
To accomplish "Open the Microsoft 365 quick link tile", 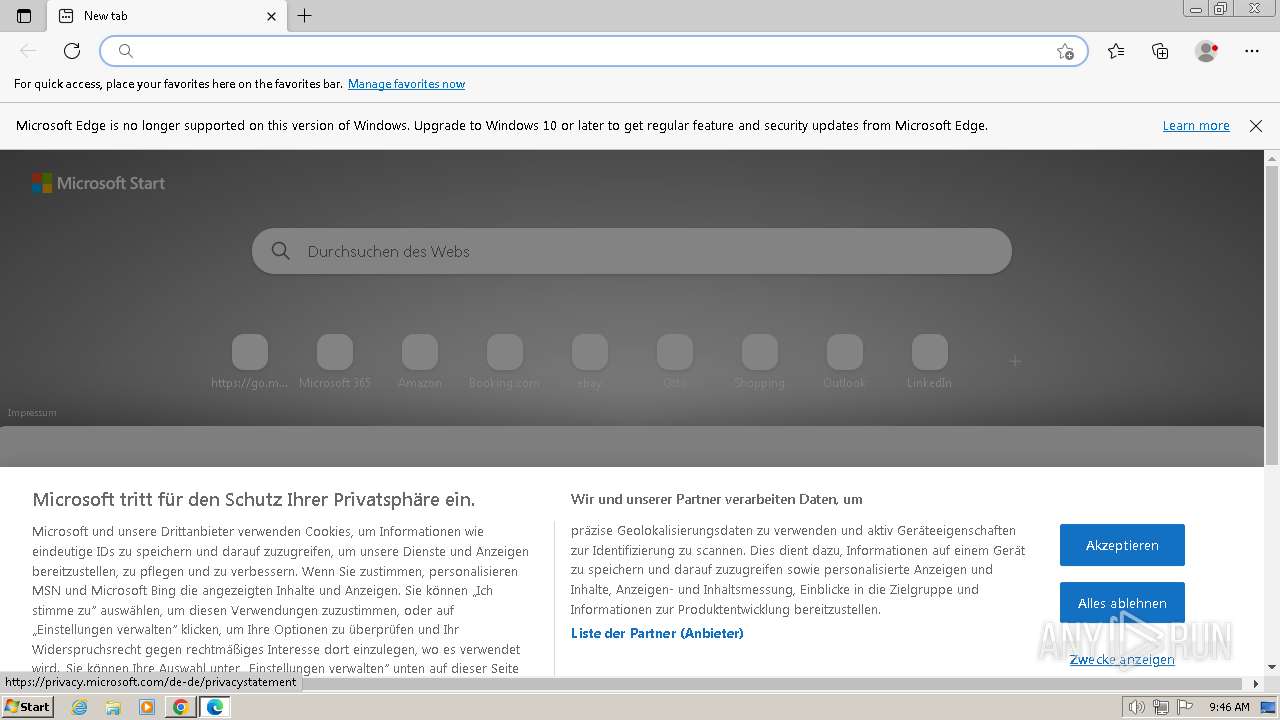I will [x=335, y=362].
